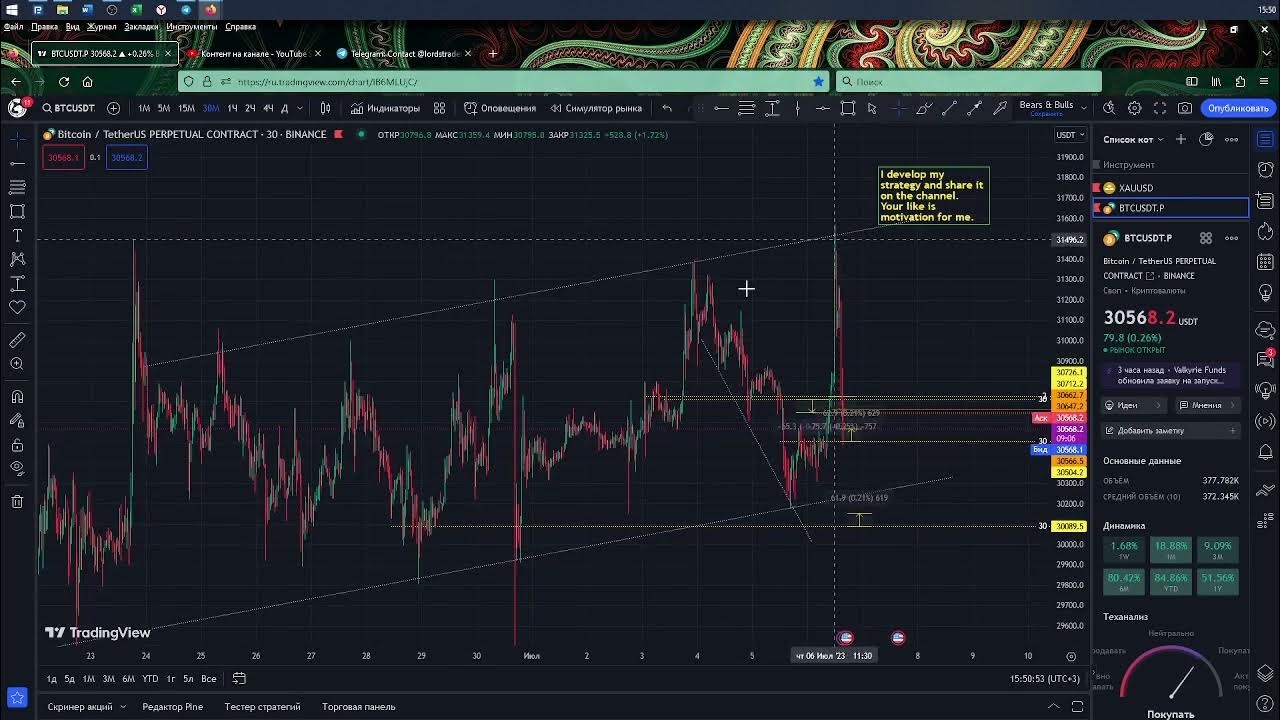Open the candle chart type selector
1280x720 pixels.
click(x=326, y=108)
